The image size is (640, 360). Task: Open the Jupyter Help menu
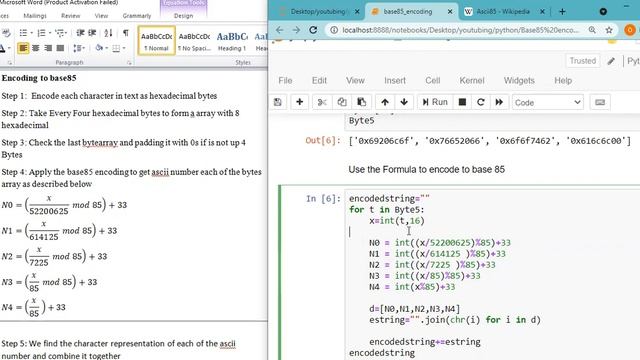coord(563,80)
